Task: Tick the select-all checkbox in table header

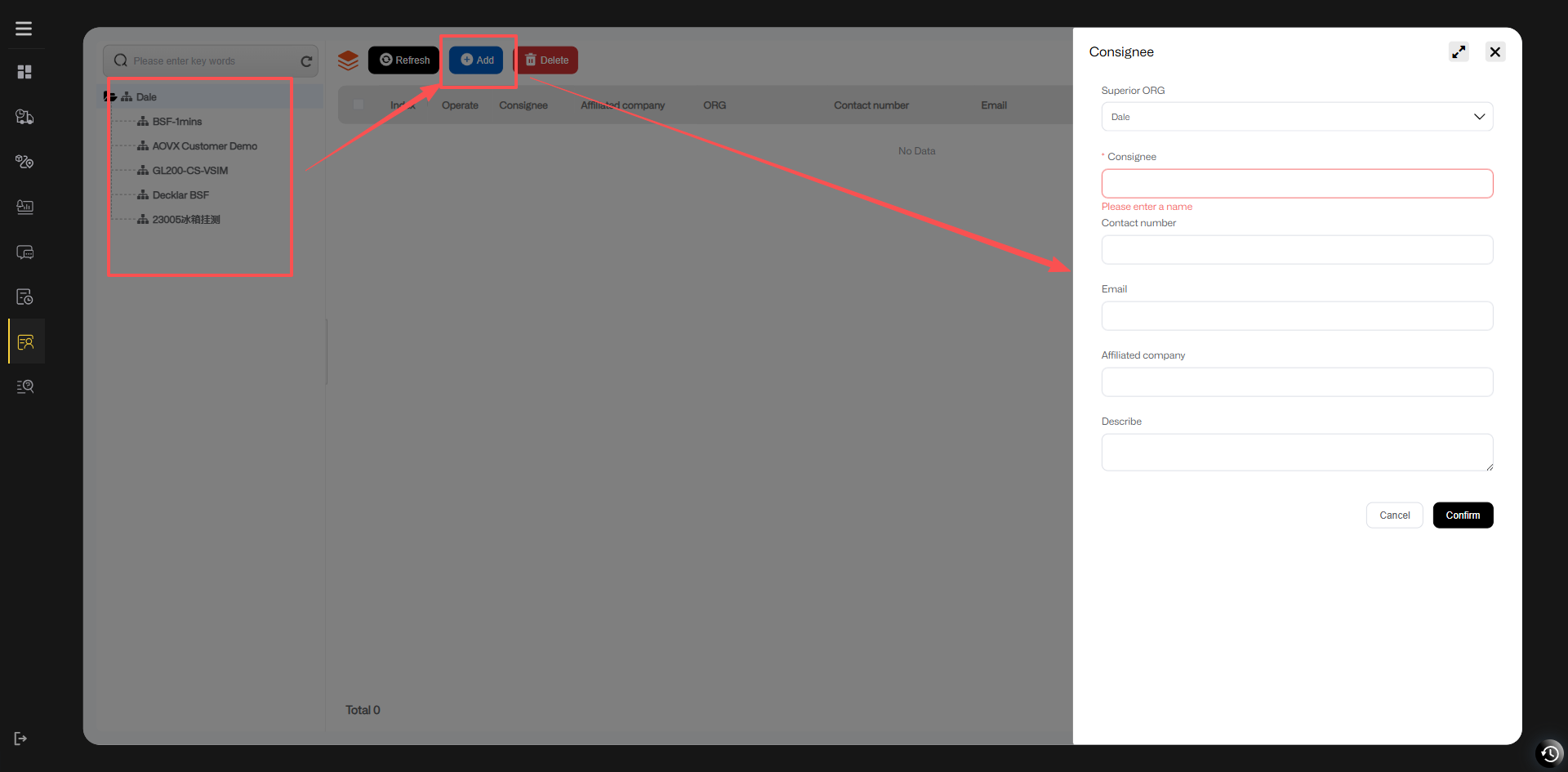Action: (359, 105)
